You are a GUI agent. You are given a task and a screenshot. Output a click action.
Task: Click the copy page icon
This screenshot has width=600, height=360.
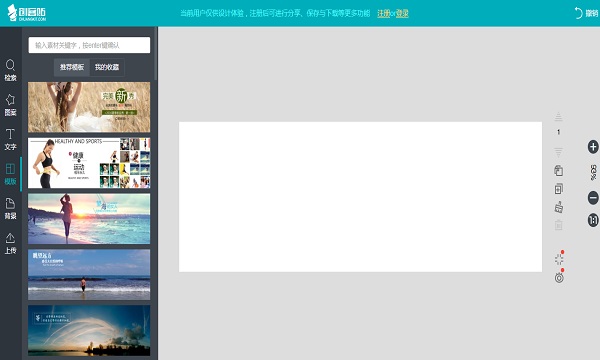point(559,171)
